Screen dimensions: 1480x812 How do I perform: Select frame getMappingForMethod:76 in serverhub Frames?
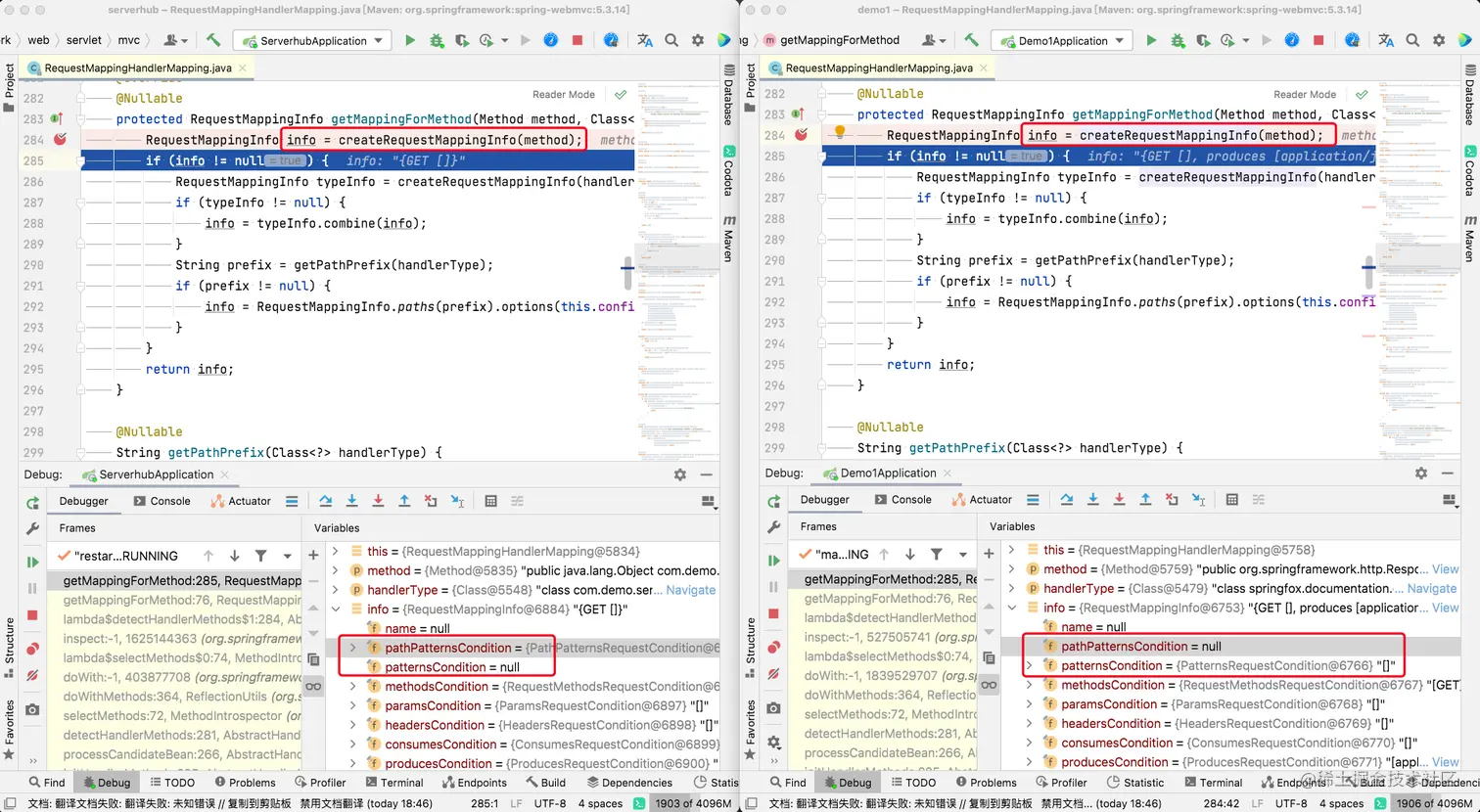[x=182, y=600]
